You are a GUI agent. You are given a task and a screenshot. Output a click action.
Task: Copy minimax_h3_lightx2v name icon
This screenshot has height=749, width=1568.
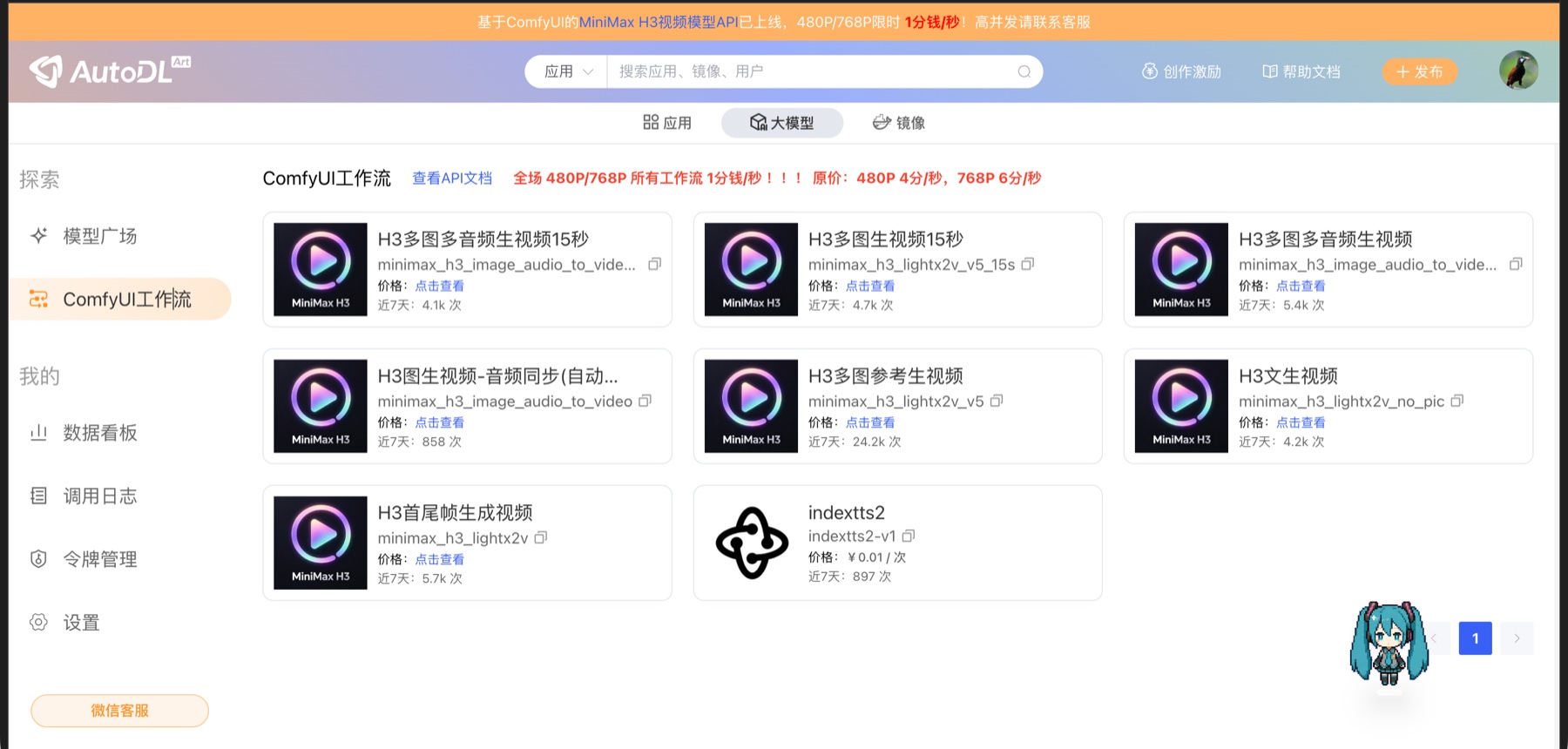click(x=541, y=537)
